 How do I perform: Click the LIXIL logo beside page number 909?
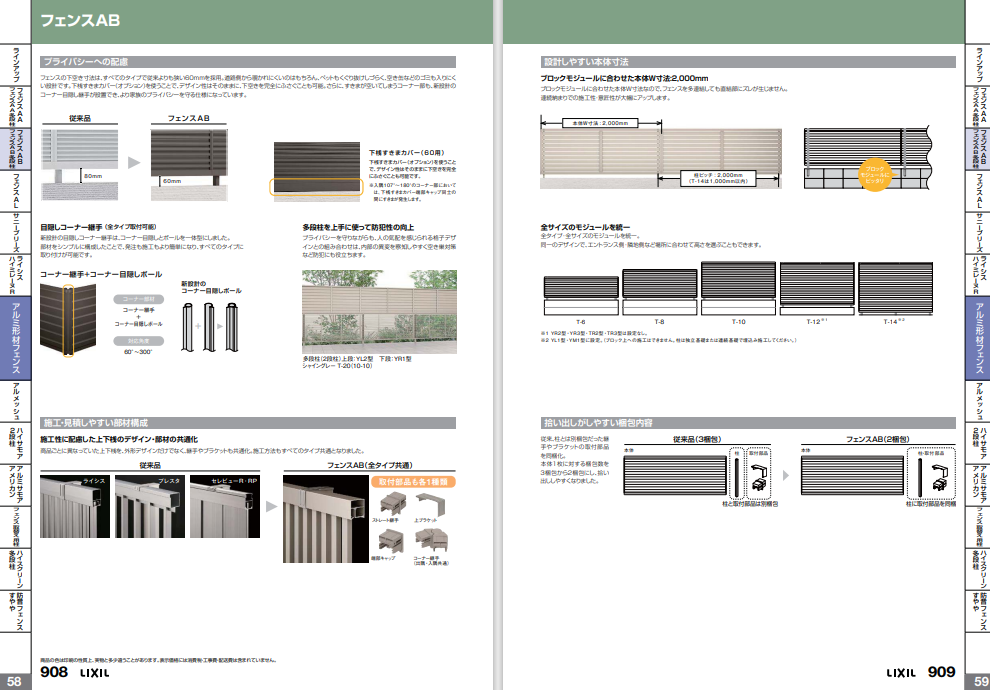tap(901, 673)
